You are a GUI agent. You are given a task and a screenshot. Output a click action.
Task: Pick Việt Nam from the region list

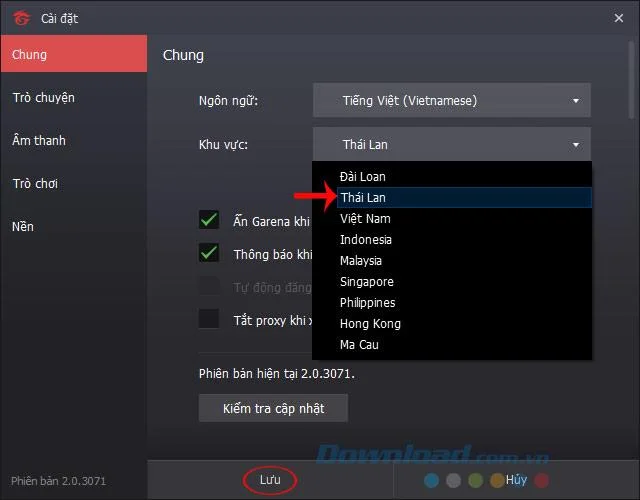pyautogui.click(x=365, y=219)
